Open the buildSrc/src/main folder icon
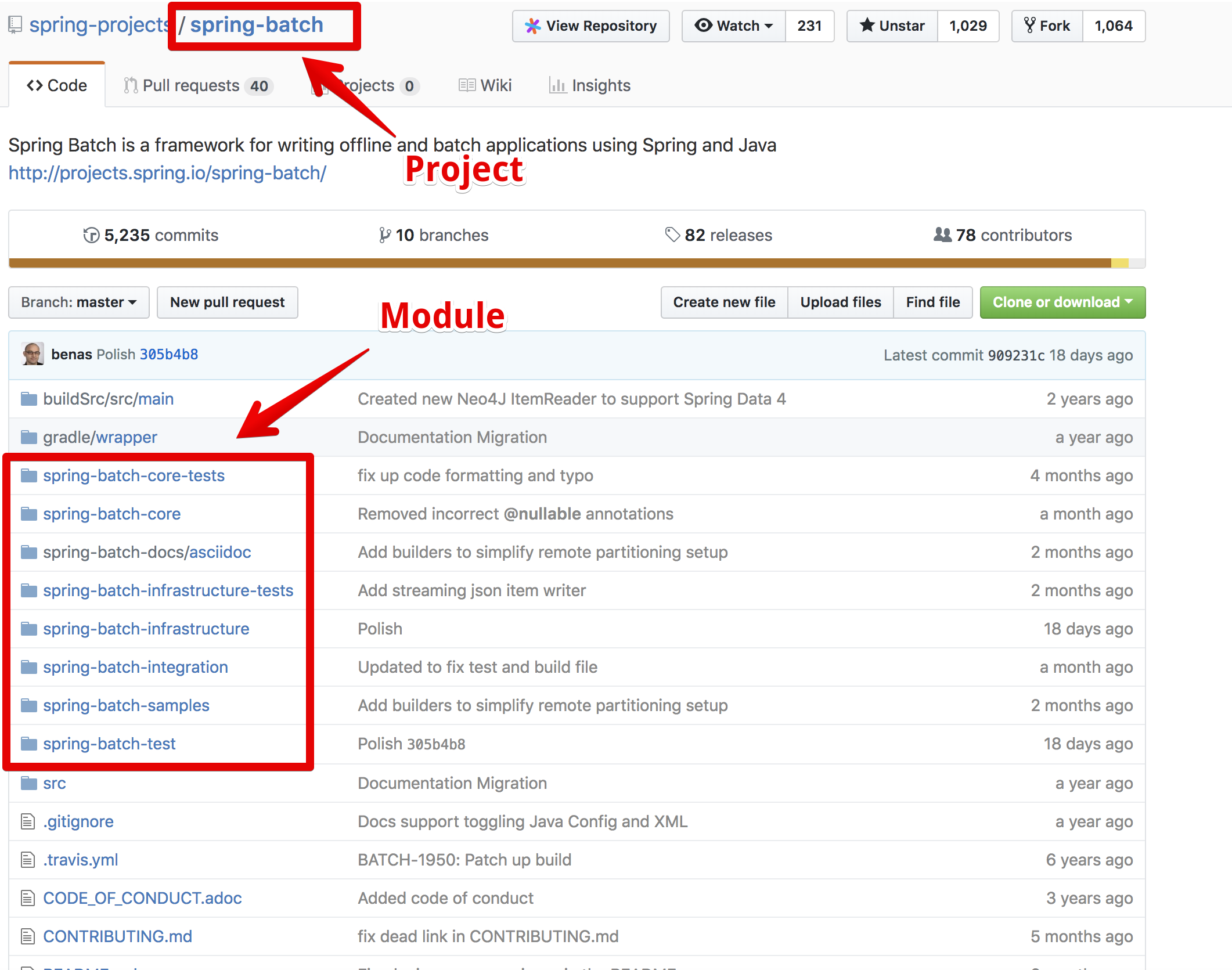This screenshot has width=1232, height=970. pyautogui.click(x=28, y=399)
